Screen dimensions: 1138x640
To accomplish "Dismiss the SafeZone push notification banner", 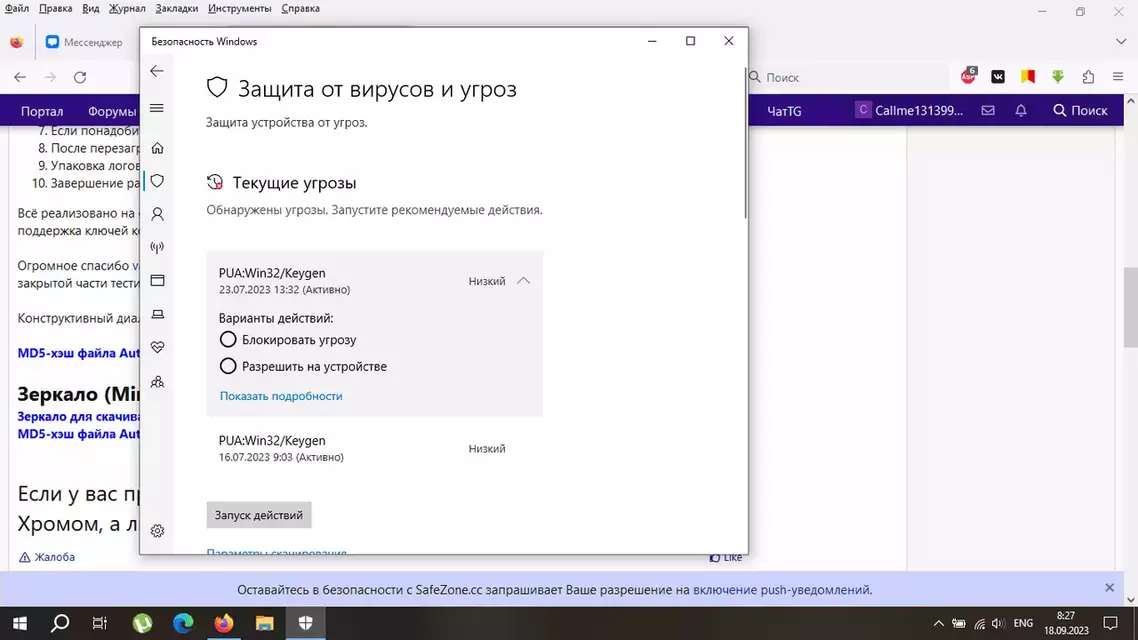I will pos(1109,588).
